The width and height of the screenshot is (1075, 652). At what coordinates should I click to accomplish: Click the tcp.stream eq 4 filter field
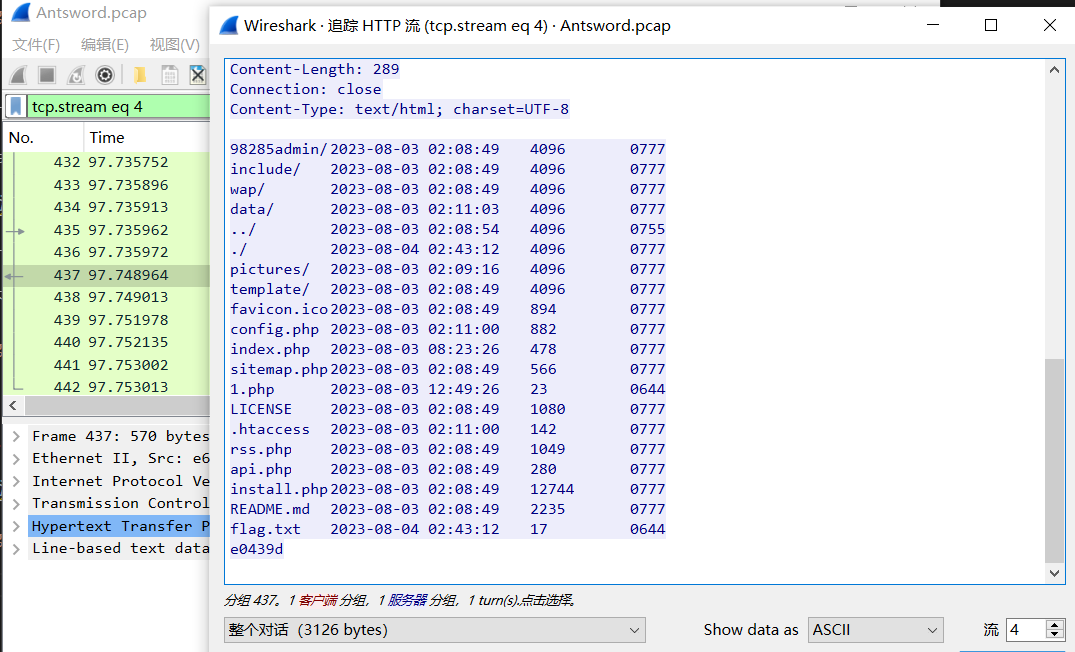(115, 106)
